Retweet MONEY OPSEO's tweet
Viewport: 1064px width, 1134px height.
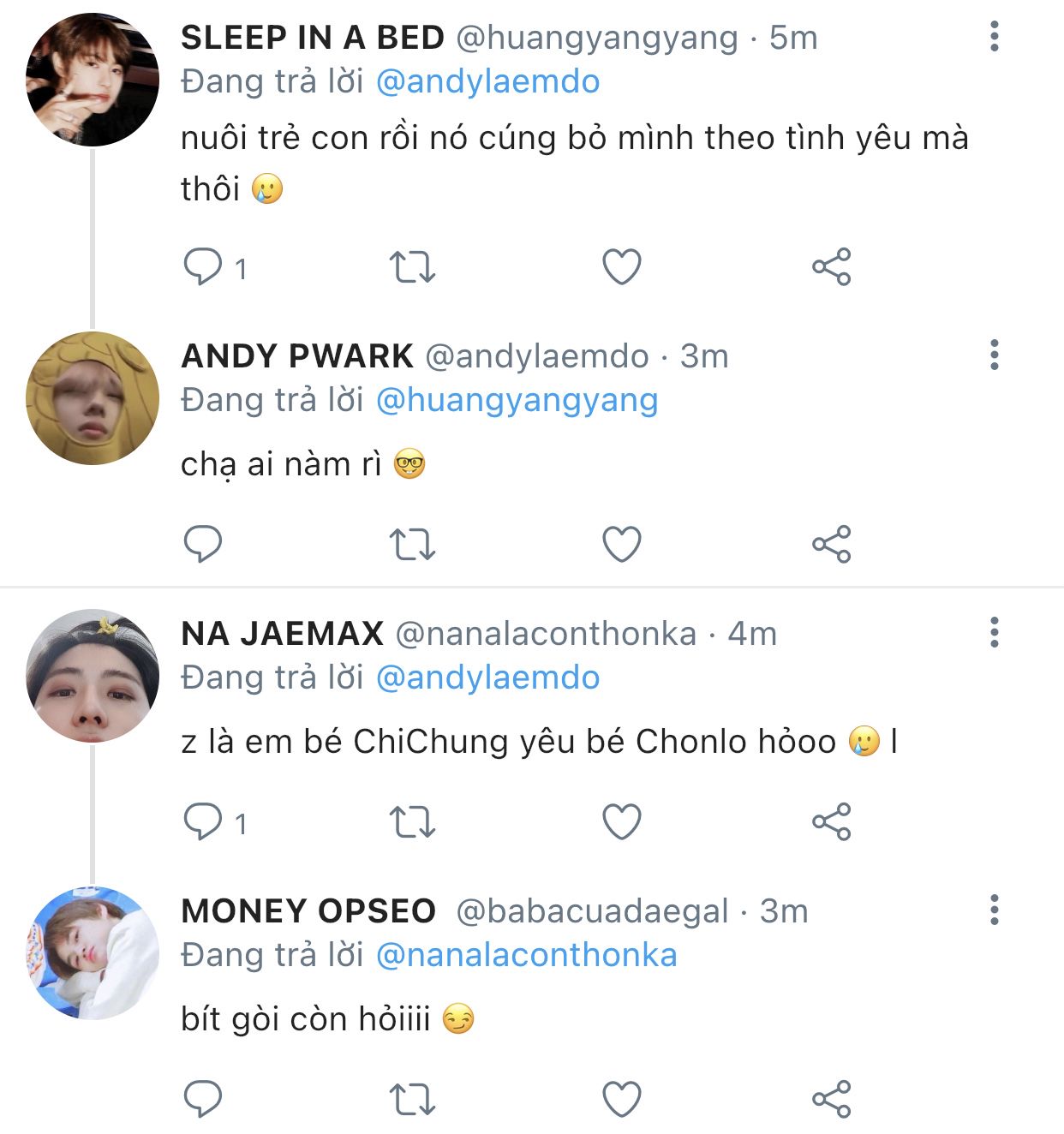point(412,1099)
